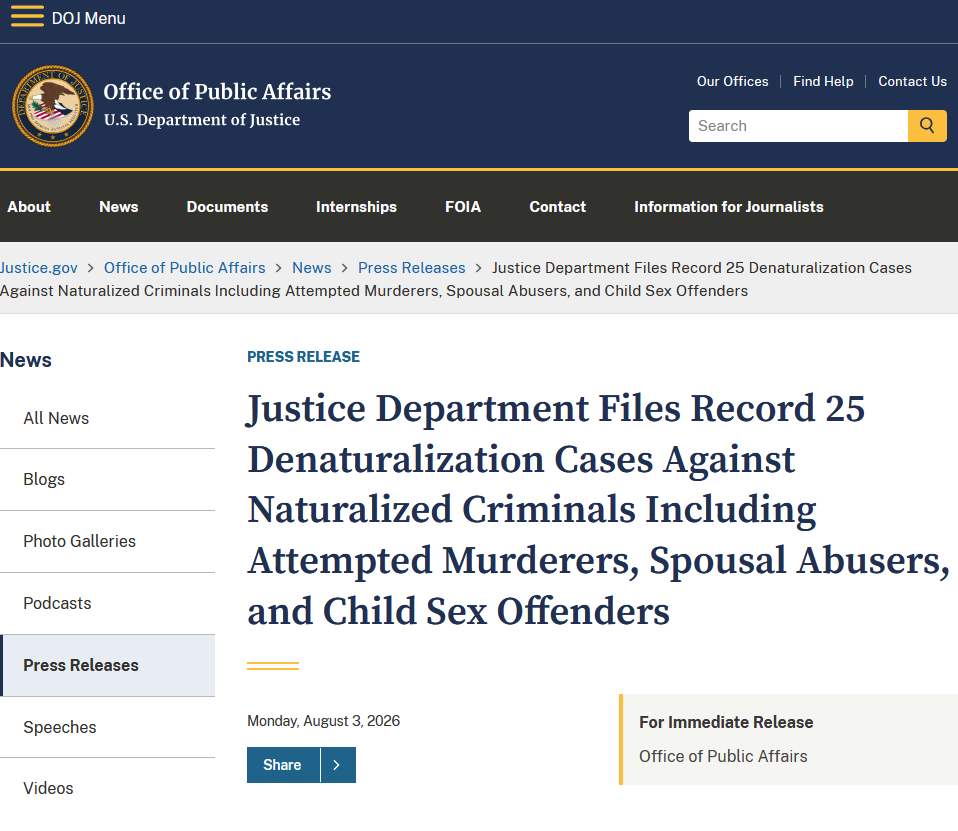This screenshot has width=958, height=831.
Task: Select All News in sidebar
Action: [x=108, y=418]
